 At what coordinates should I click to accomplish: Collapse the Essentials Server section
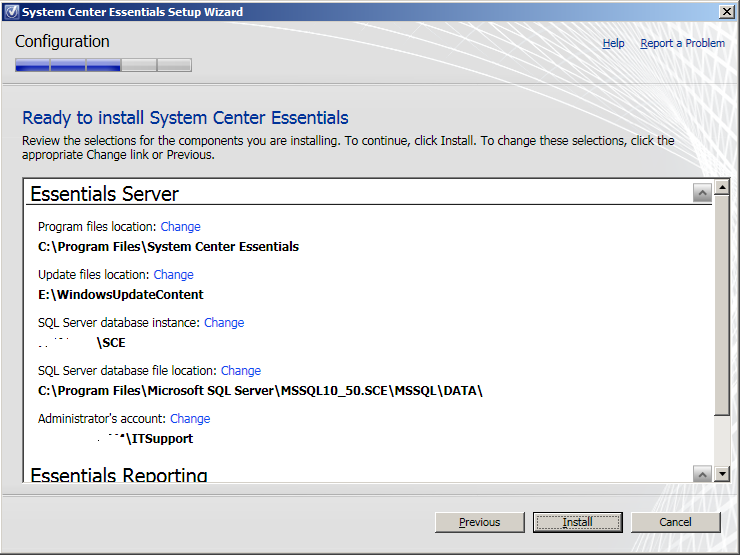pos(702,194)
